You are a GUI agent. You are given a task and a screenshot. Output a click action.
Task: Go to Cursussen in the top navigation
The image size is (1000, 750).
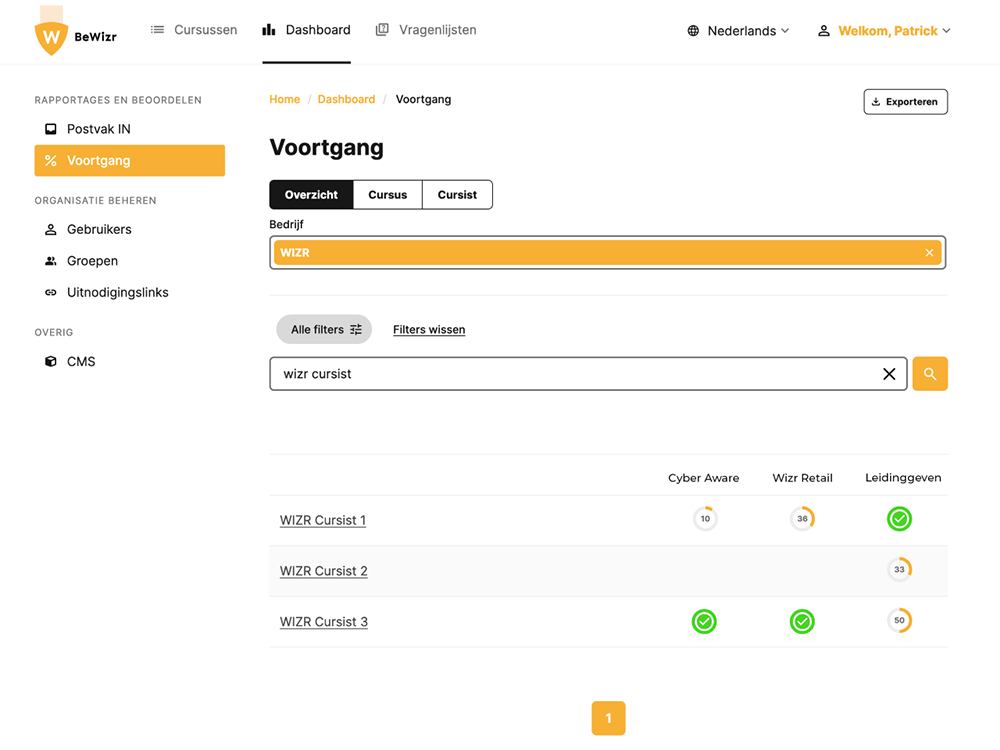[194, 30]
